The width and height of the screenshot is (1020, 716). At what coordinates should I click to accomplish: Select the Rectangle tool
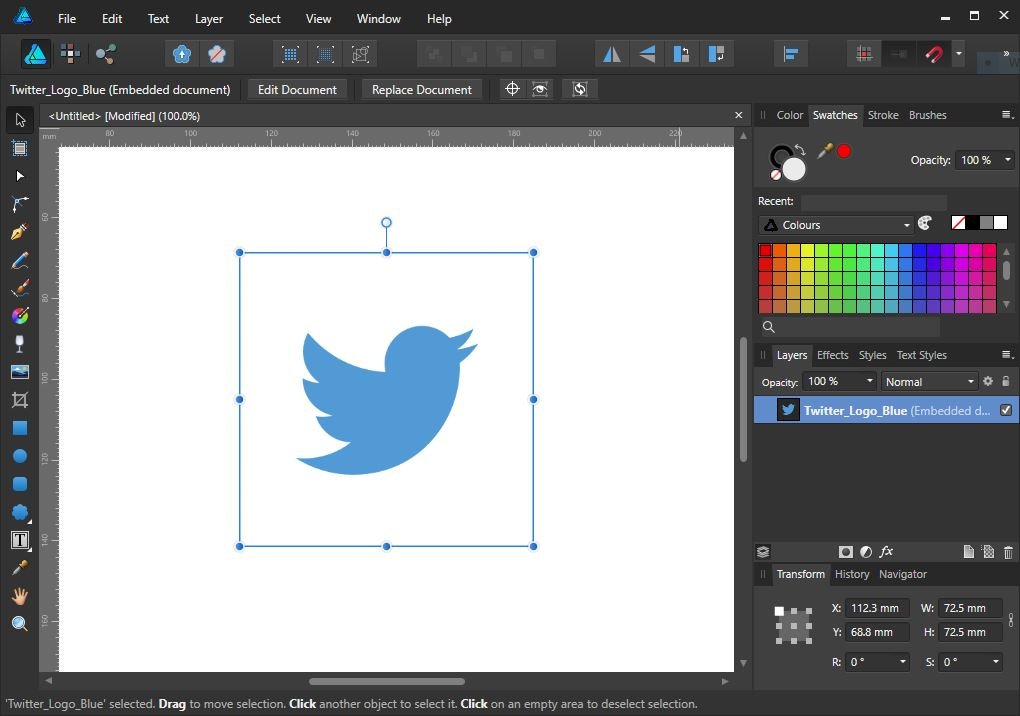tap(20, 428)
